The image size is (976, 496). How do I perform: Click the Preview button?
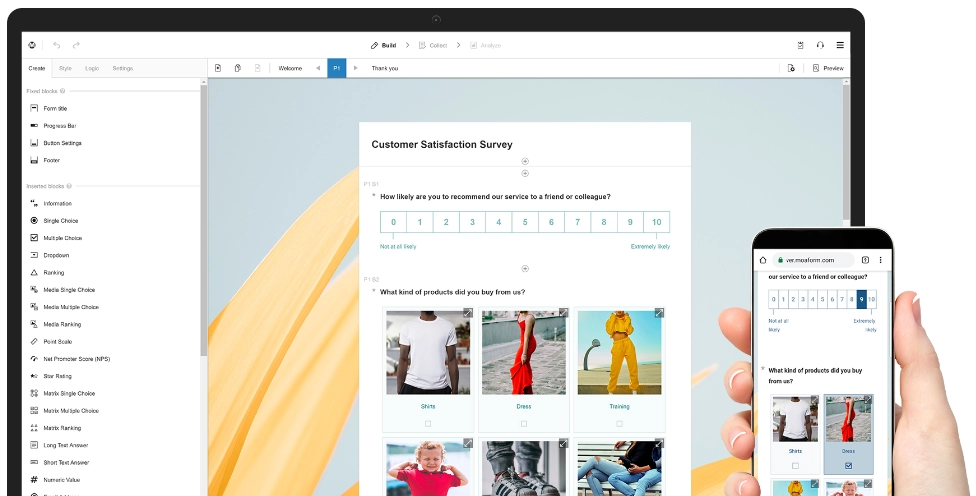click(x=828, y=68)
